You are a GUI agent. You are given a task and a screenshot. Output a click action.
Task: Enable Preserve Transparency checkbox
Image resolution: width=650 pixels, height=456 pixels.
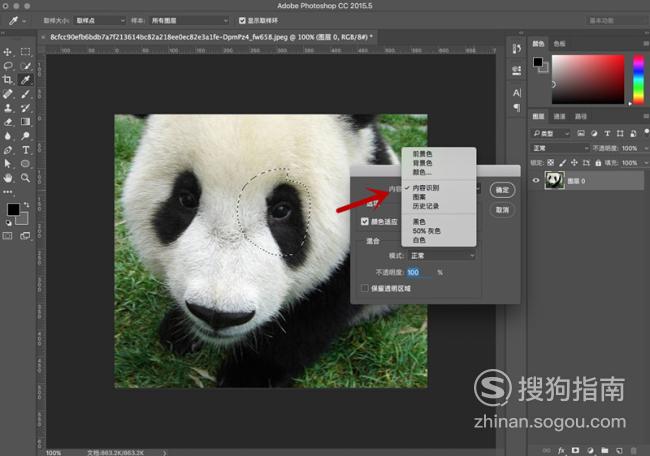point(365,288)
